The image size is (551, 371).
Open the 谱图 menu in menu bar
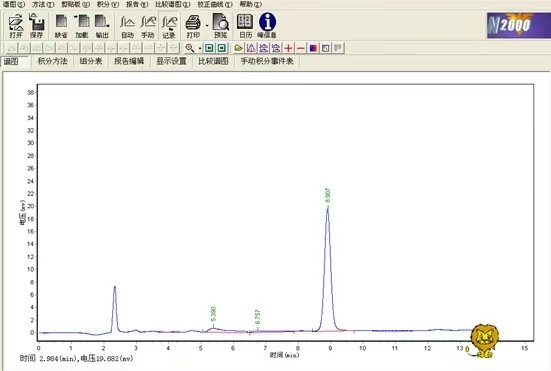coord(14,5)
